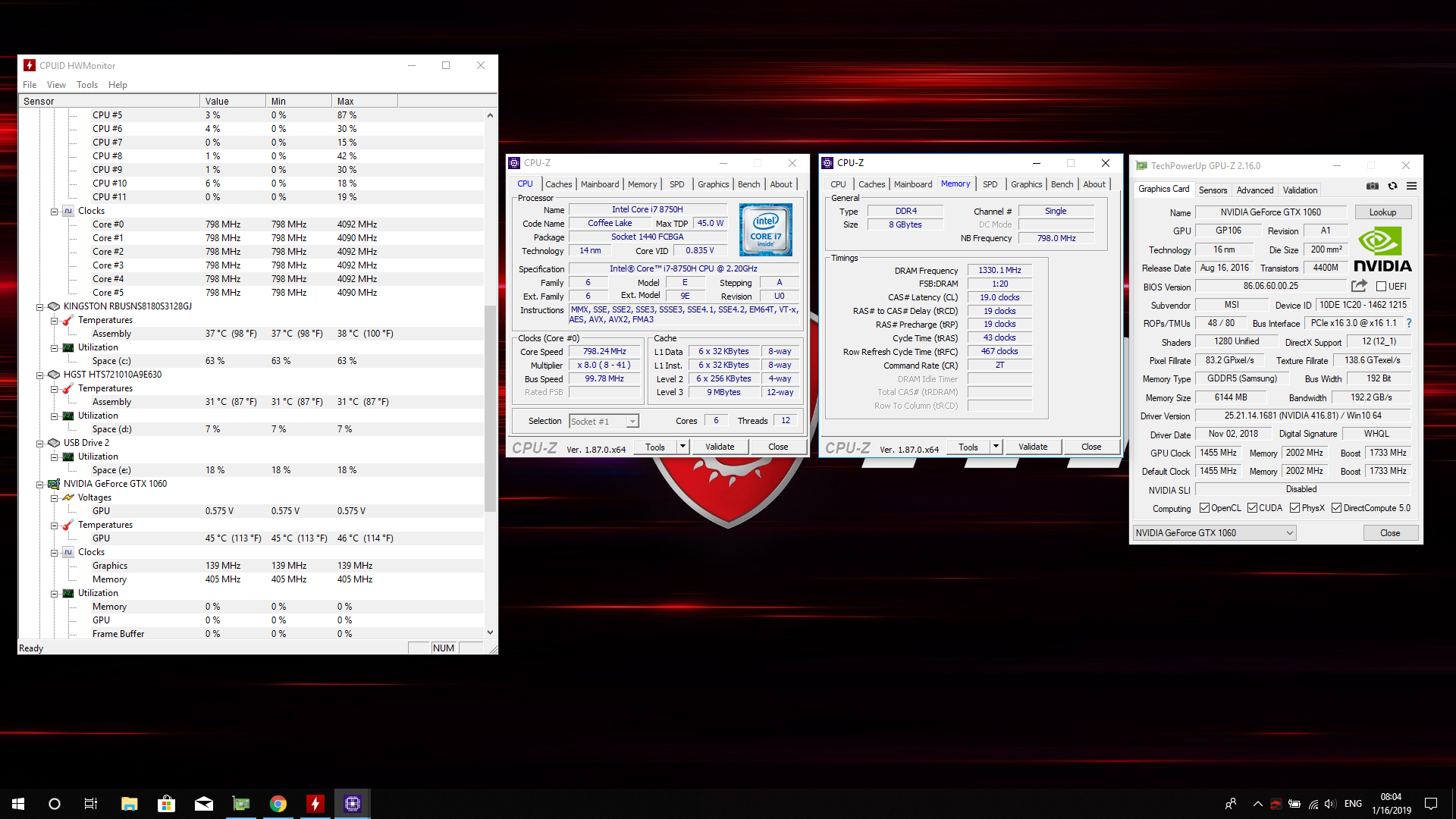Click the battery icon in system tray

(x=1294, y=804)
